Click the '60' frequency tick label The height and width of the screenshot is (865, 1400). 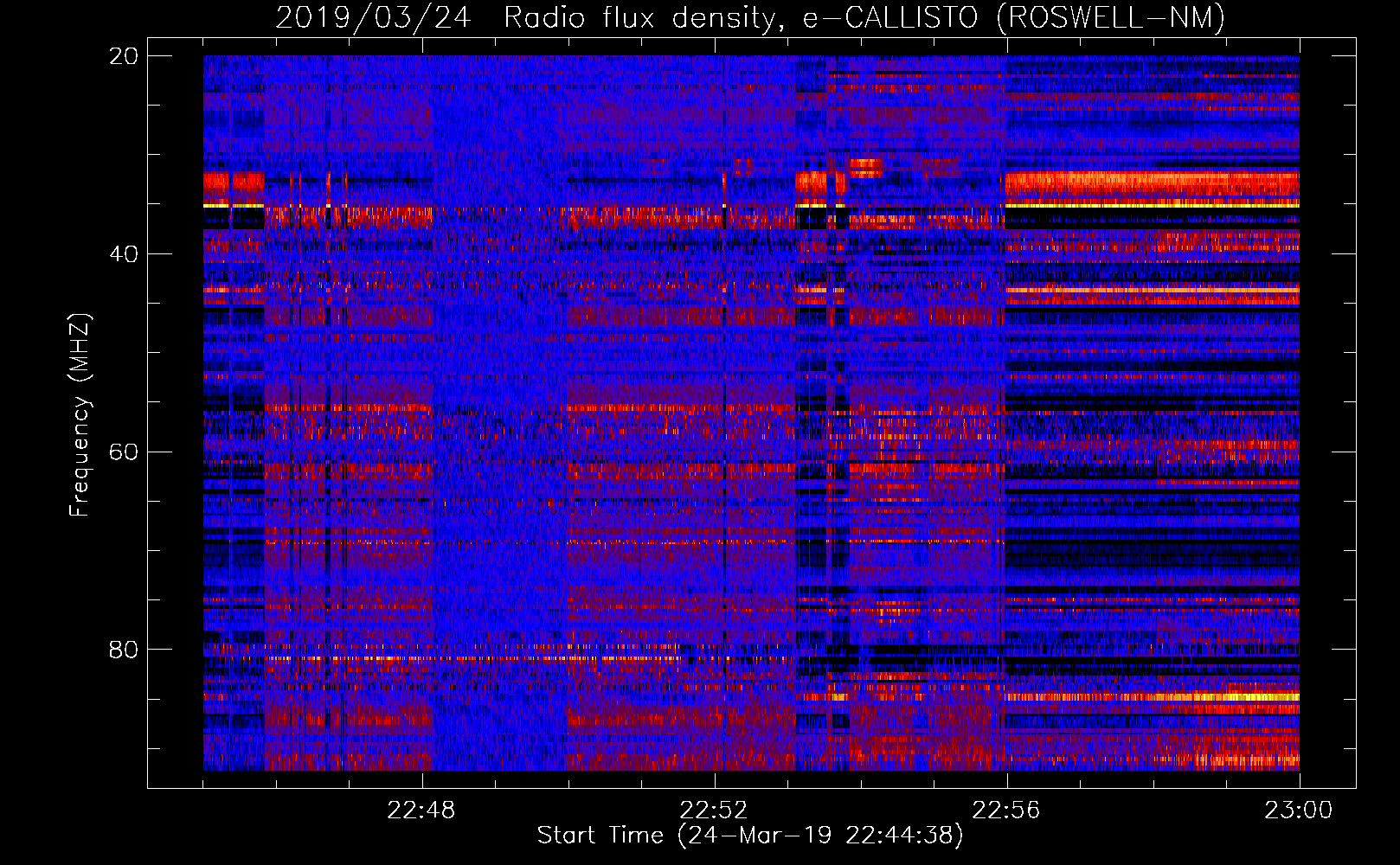(123, 452)
